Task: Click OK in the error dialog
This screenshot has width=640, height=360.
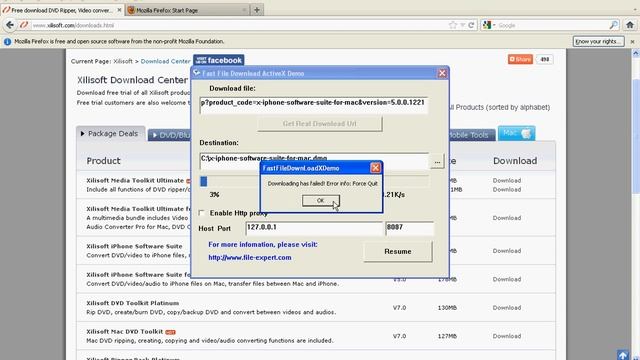Action: tap(320, 200)
